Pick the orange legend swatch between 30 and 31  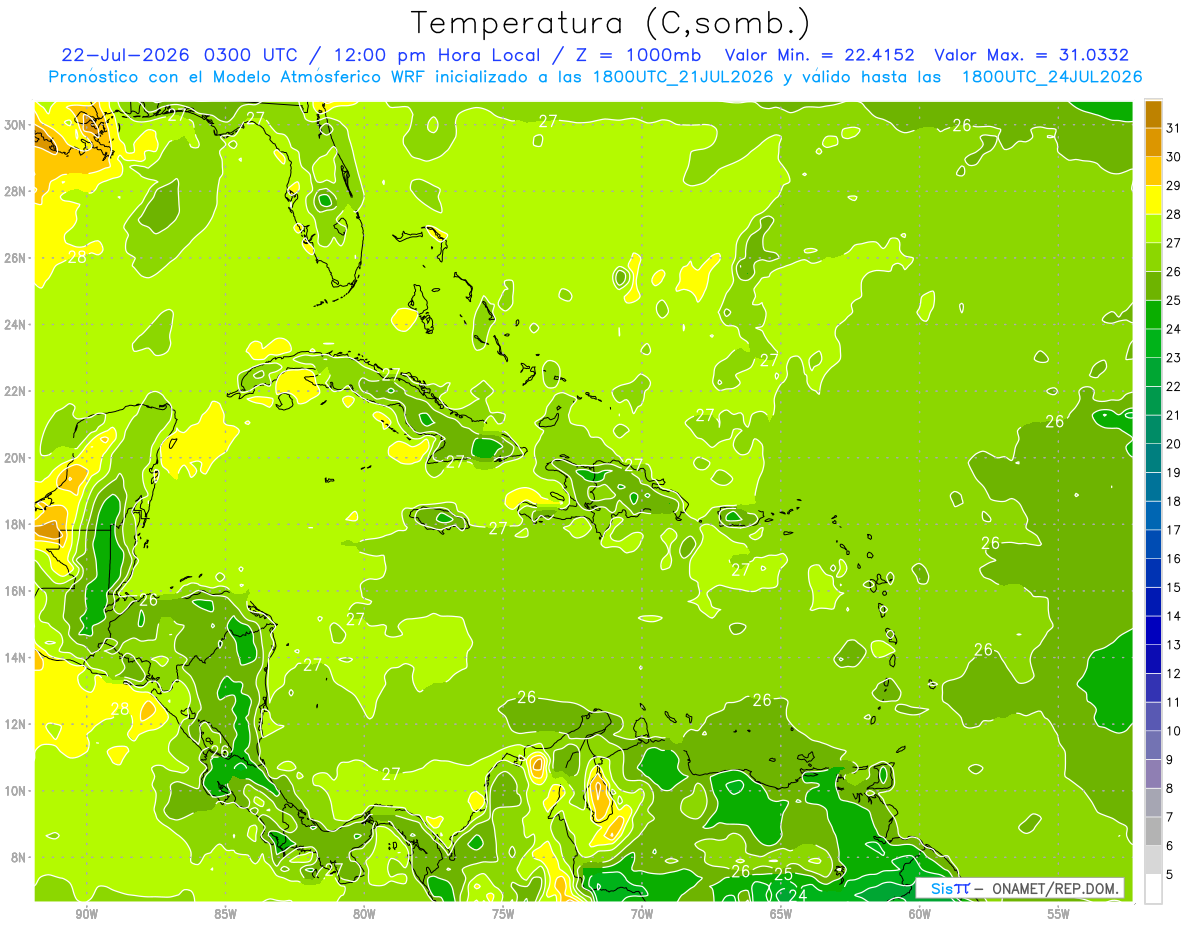coord(1153,141)
